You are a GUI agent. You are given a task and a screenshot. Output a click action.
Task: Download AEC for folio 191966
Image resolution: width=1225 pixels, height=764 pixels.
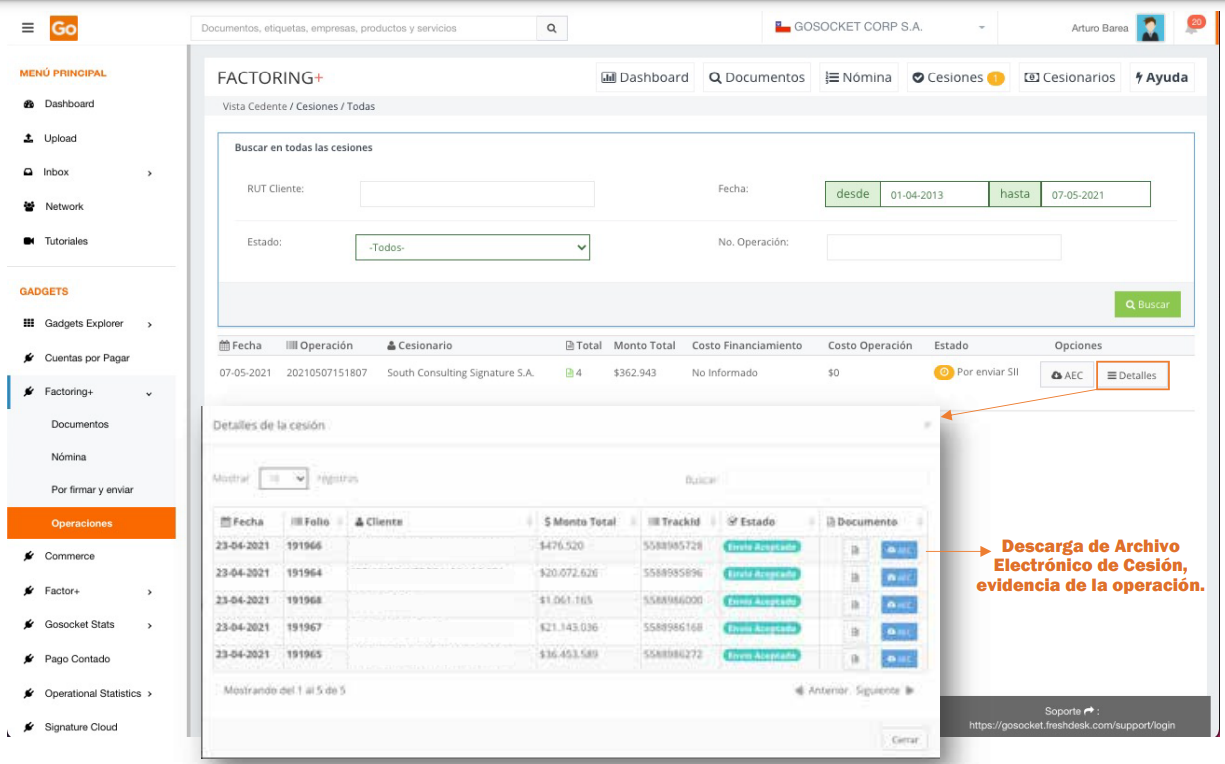coord(898,550)
